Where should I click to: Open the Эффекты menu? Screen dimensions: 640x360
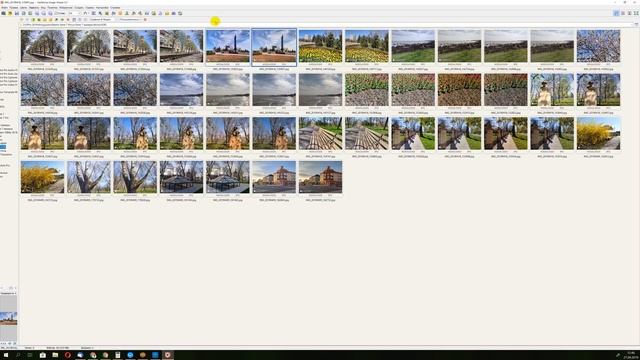34,8
